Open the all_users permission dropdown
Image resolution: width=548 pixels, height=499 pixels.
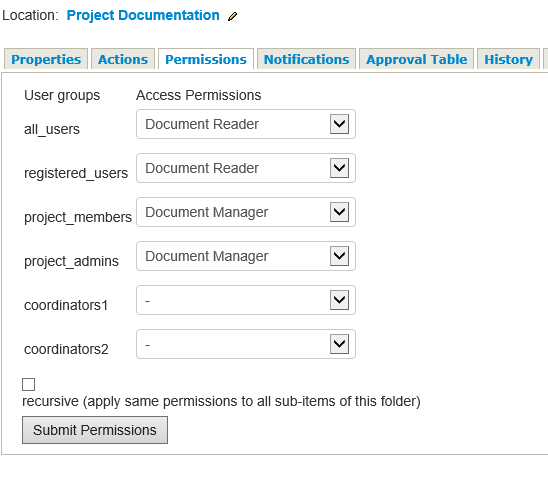[x=246, y=124]
